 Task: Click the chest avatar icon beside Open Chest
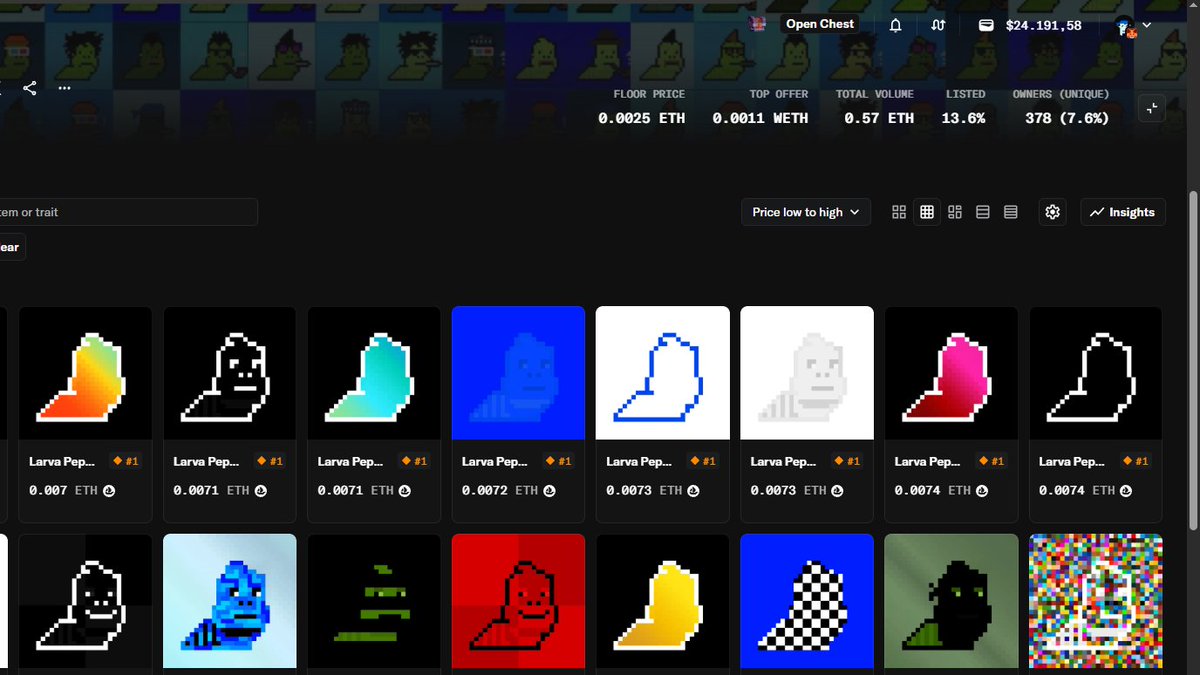coord(758,24)
